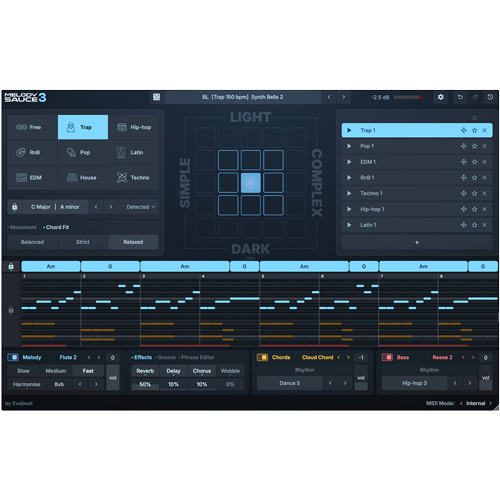The height and width of the screenshot is (500, 500).
Task: Toggle the piano roll lock
Action: pos(11,310)
